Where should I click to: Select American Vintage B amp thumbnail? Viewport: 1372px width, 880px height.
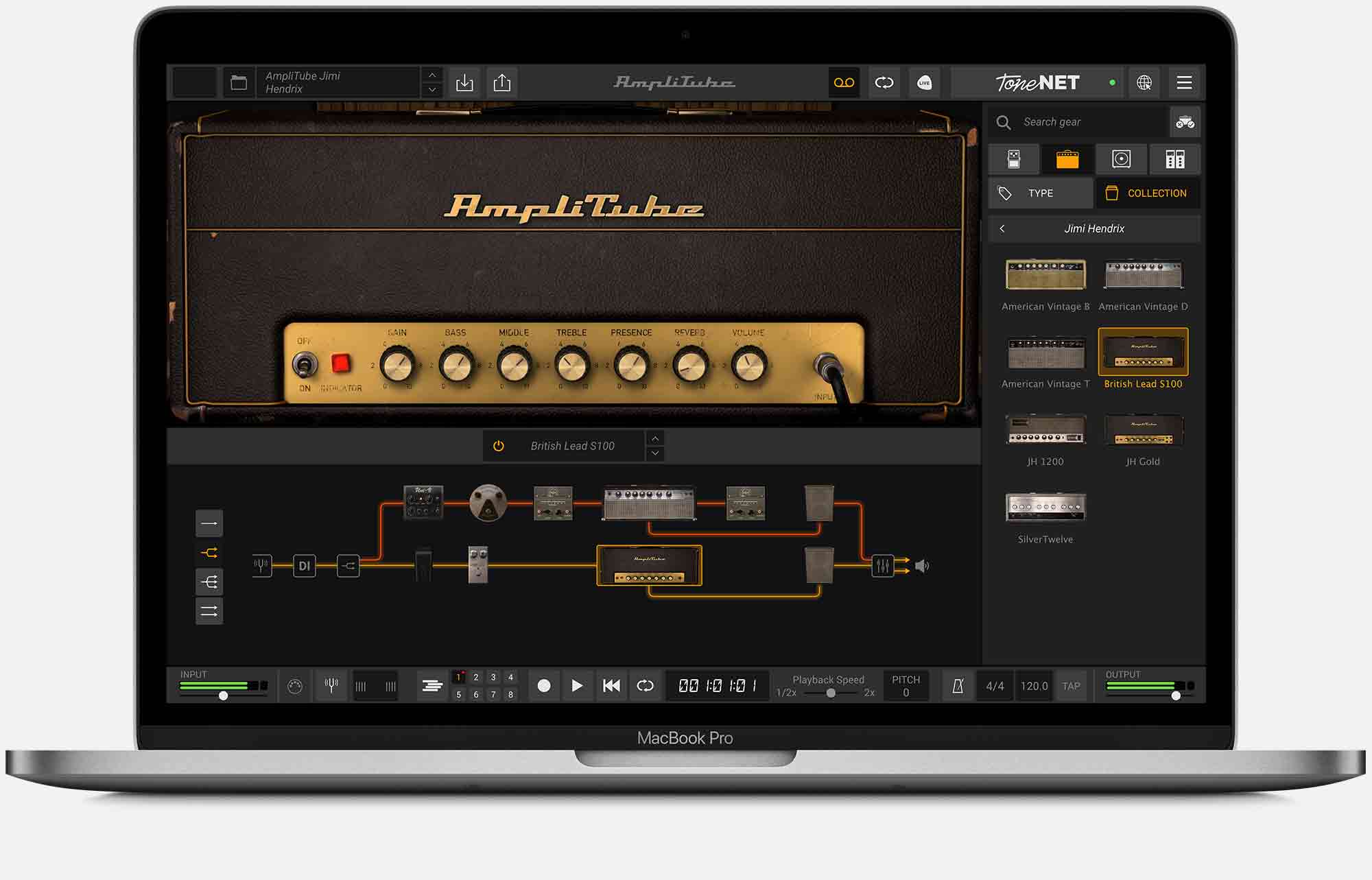coord(1045,275)
